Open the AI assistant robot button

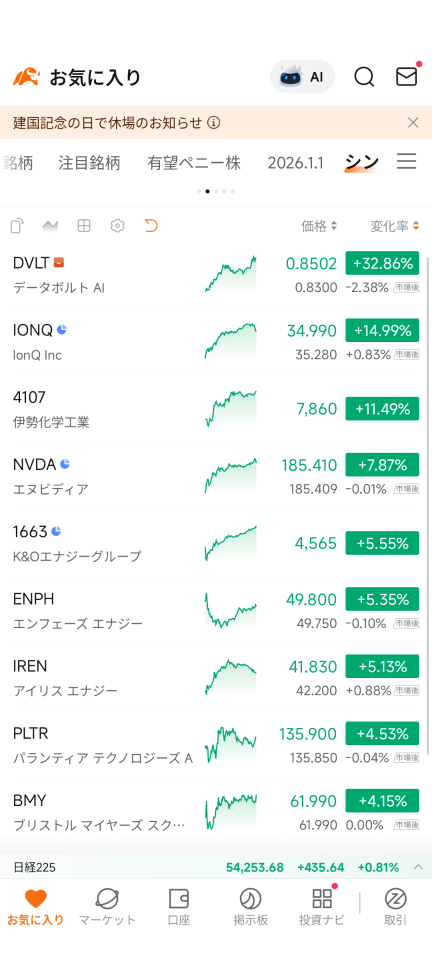click(302, 77)
